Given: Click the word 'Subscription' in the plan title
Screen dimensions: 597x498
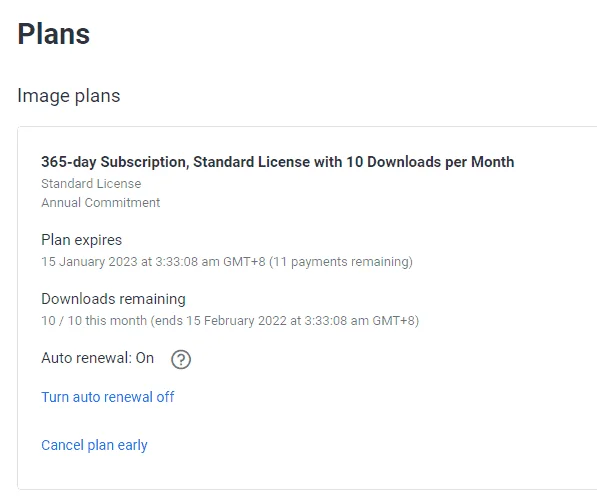Looking at the screenshot, I should pos(145,162).
